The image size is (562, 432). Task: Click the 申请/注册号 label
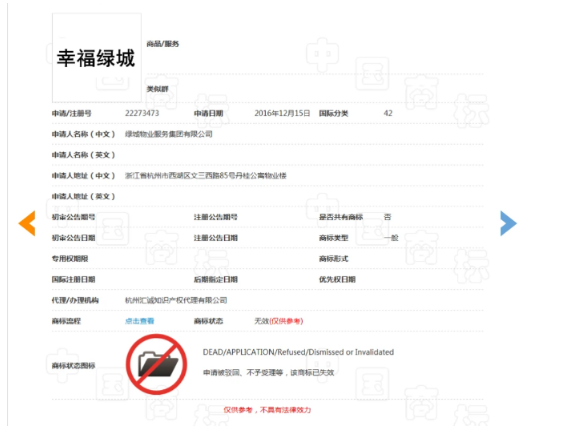click(x=72, y=113)
